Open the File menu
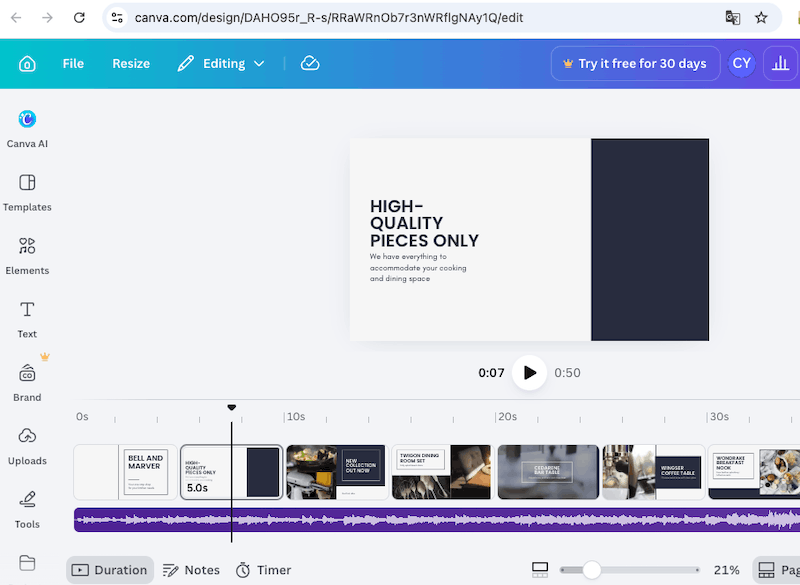The image size is (800, 585). [x=73, y=64]
